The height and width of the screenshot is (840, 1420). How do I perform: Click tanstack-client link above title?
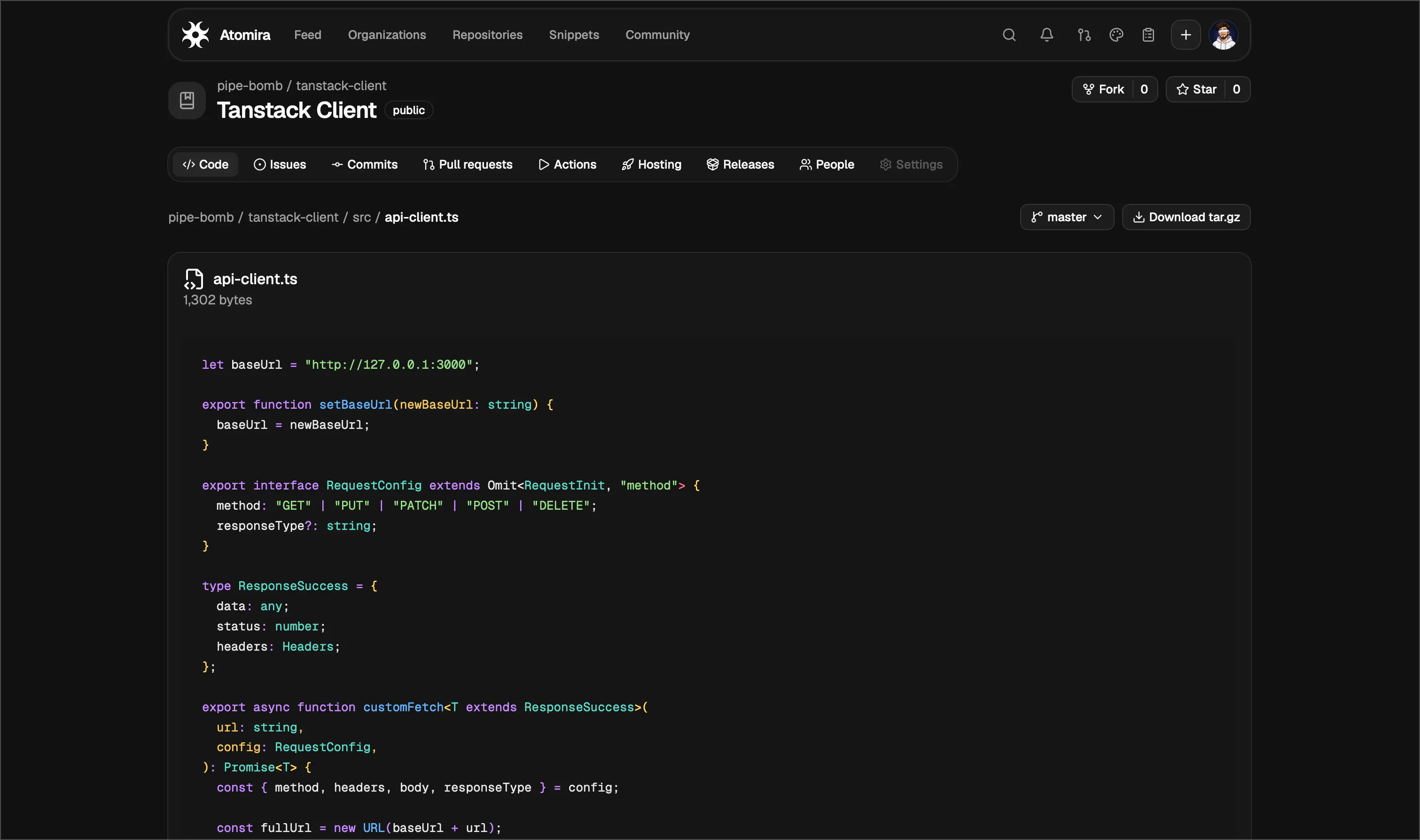tap(341, 86)
